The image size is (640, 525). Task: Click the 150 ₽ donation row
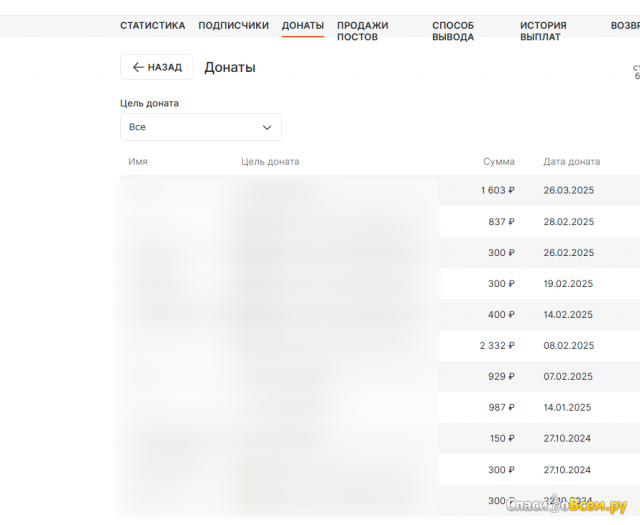[x=501, y=439]
